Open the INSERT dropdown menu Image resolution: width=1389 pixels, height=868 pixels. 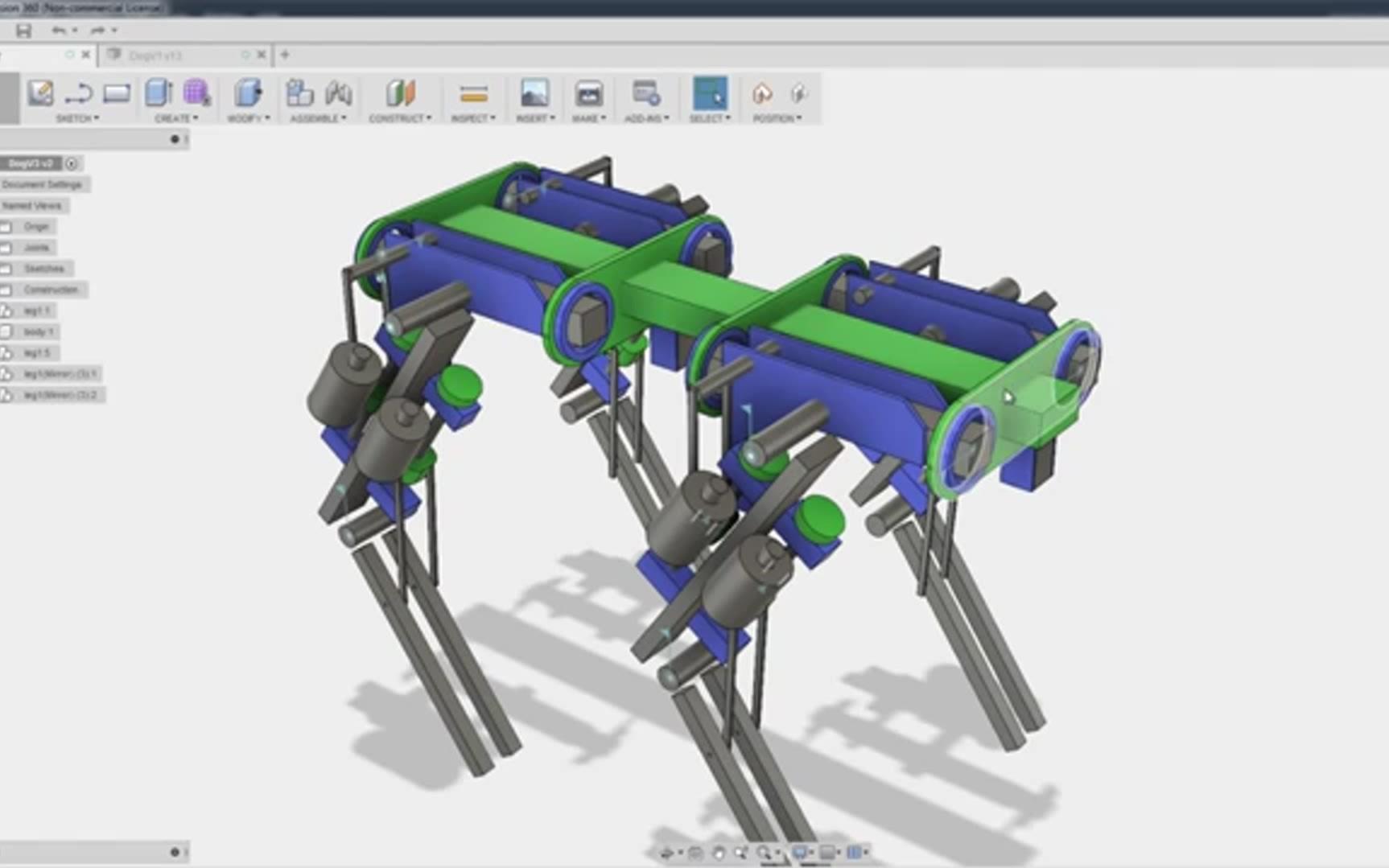(x=535, y=118)
